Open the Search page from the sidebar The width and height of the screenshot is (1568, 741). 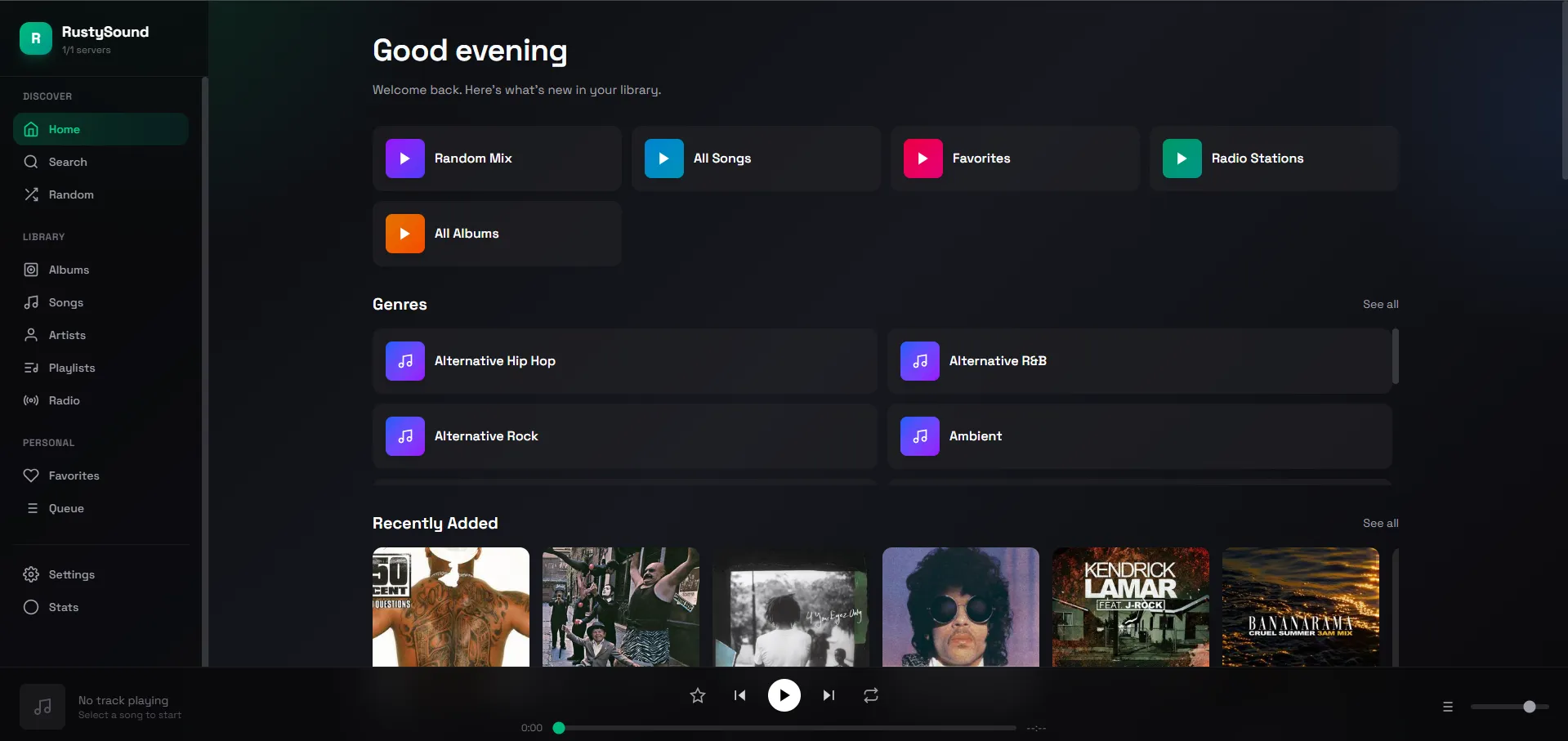click(67, 162)
